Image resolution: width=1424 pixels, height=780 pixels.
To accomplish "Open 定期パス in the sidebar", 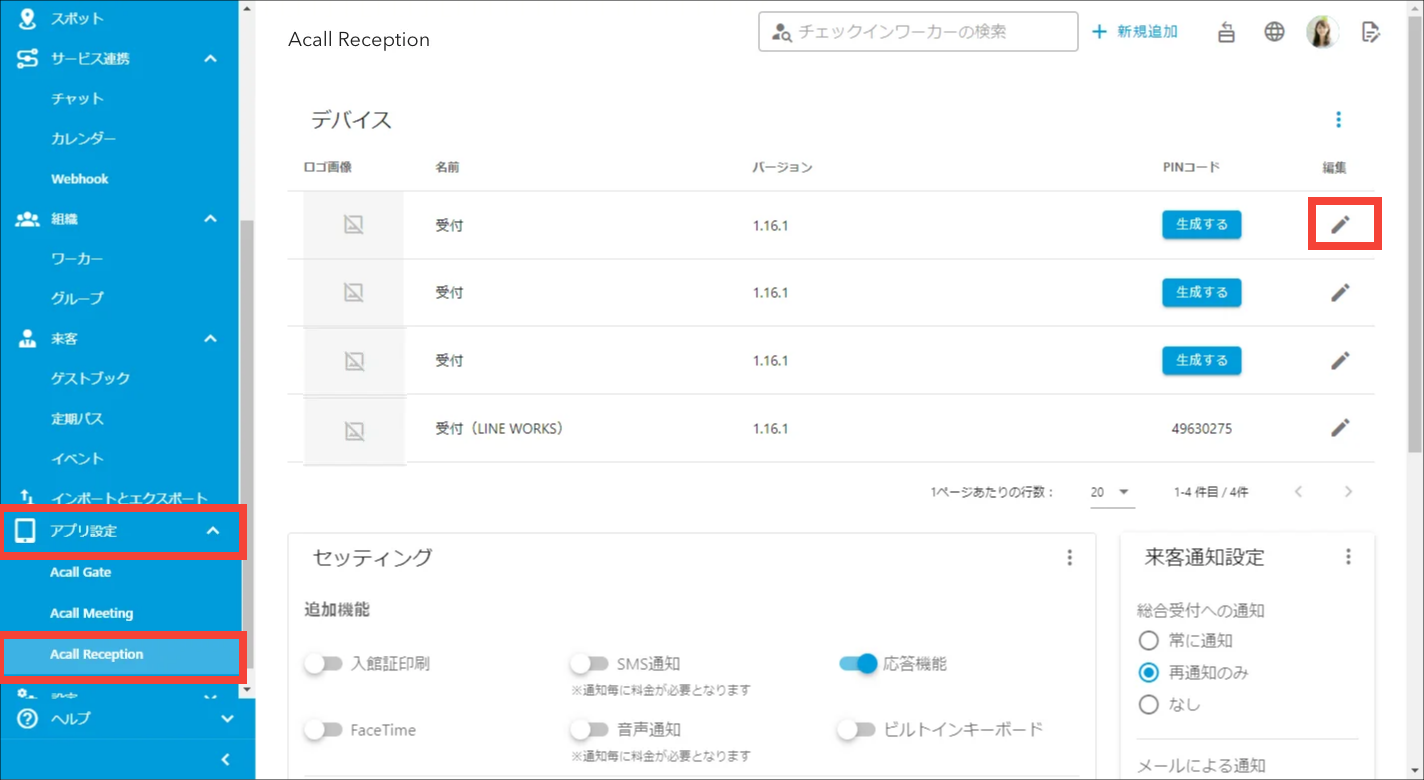I will click(77, 419).
